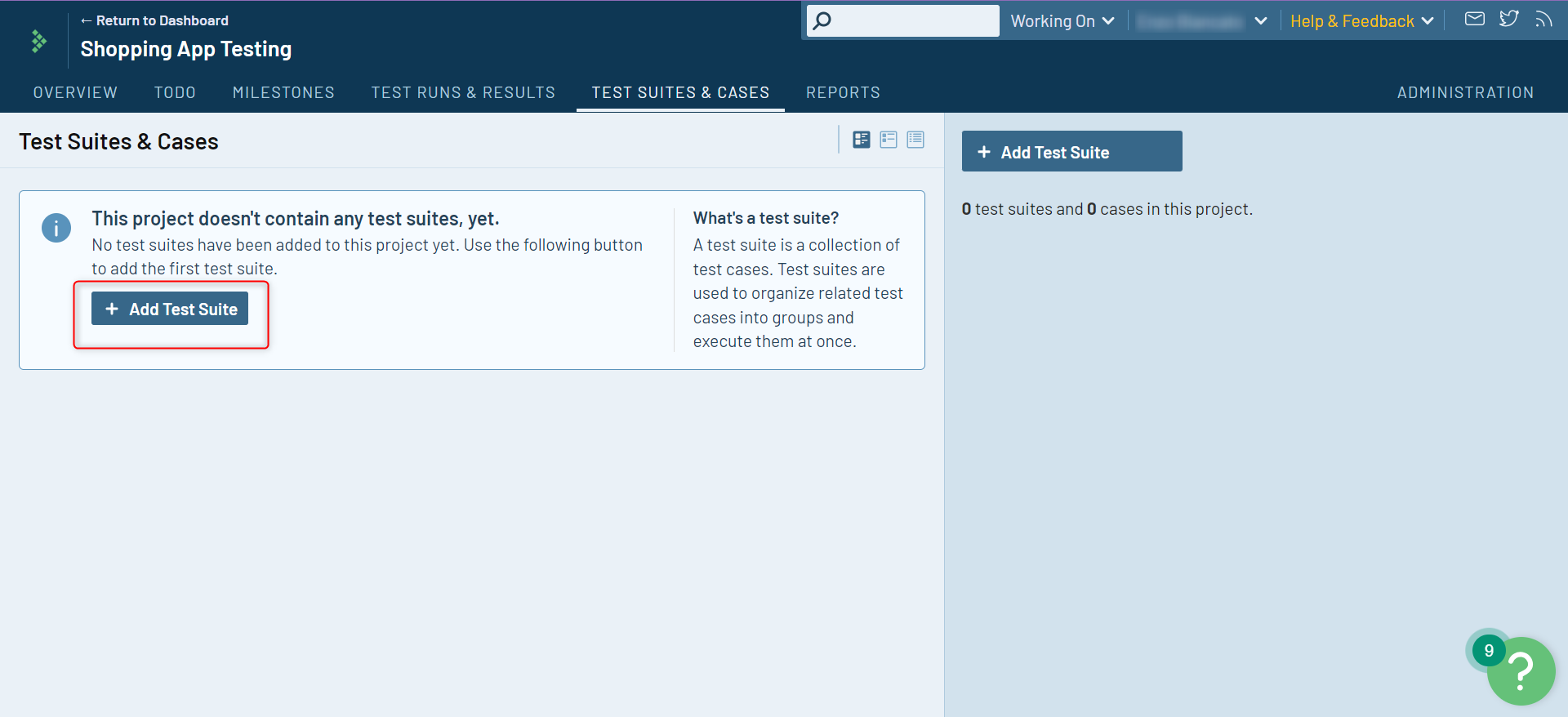The image size is (1568, 717).
Task: Open the mail envelope icon
Action: 1474,19
